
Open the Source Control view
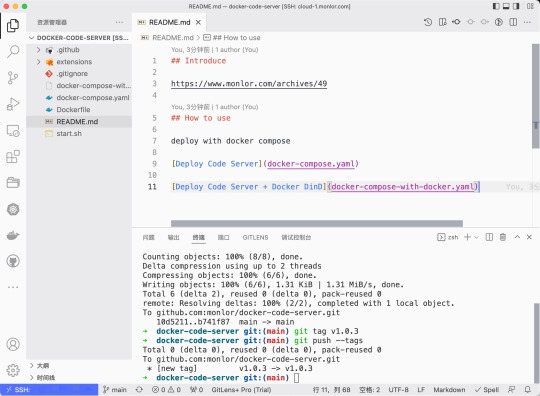(13, 78)
